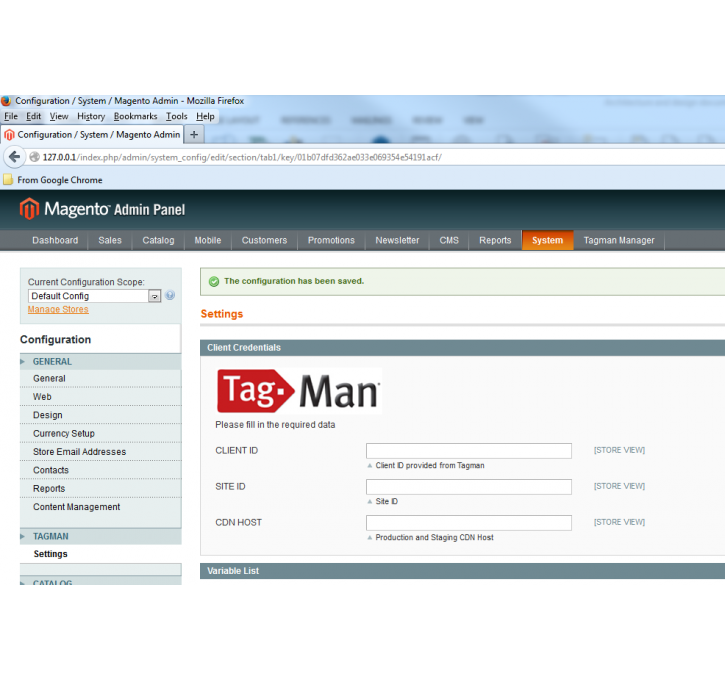Screen dimensions: 725x680
Task: Click the Manage Stores link
Action: tap(58, 309)
